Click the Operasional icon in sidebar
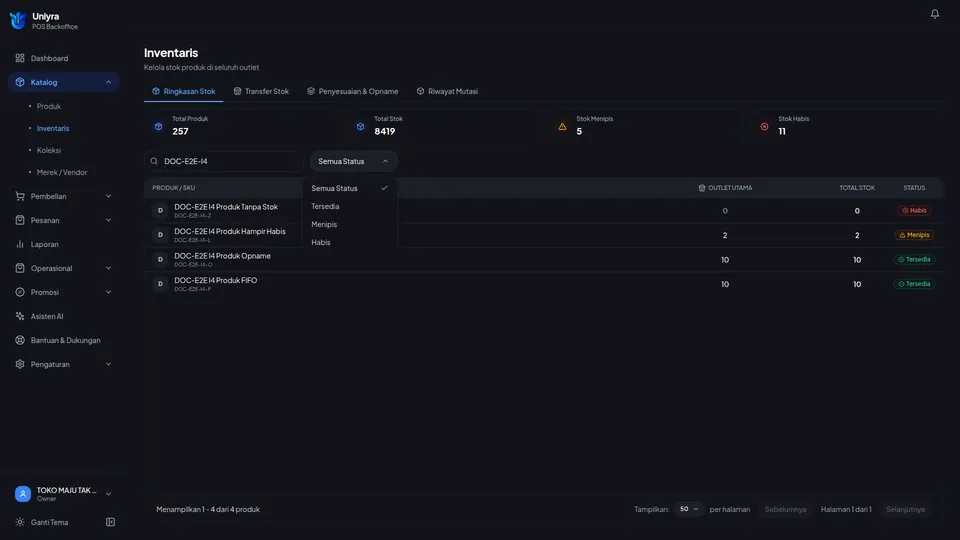This screenshot has width=960, height=540. tap(20, 268)
